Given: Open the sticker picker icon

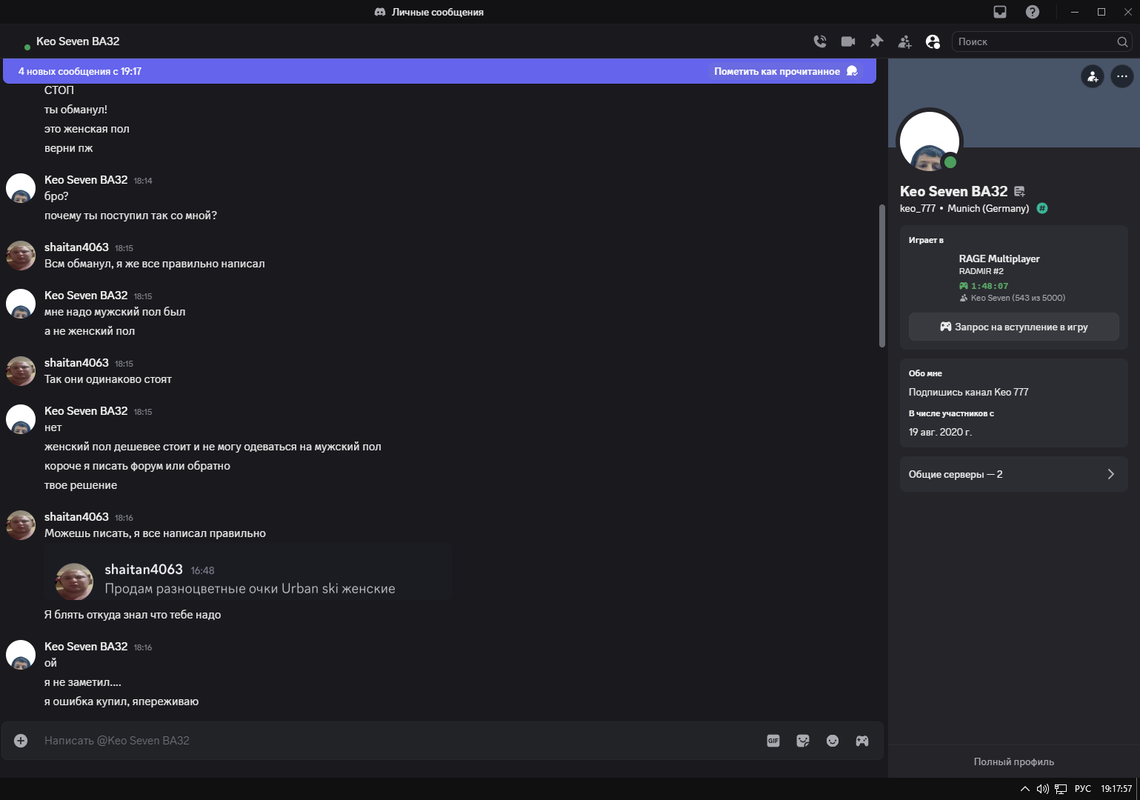Looking at the screenshot, I should point(803,740).
